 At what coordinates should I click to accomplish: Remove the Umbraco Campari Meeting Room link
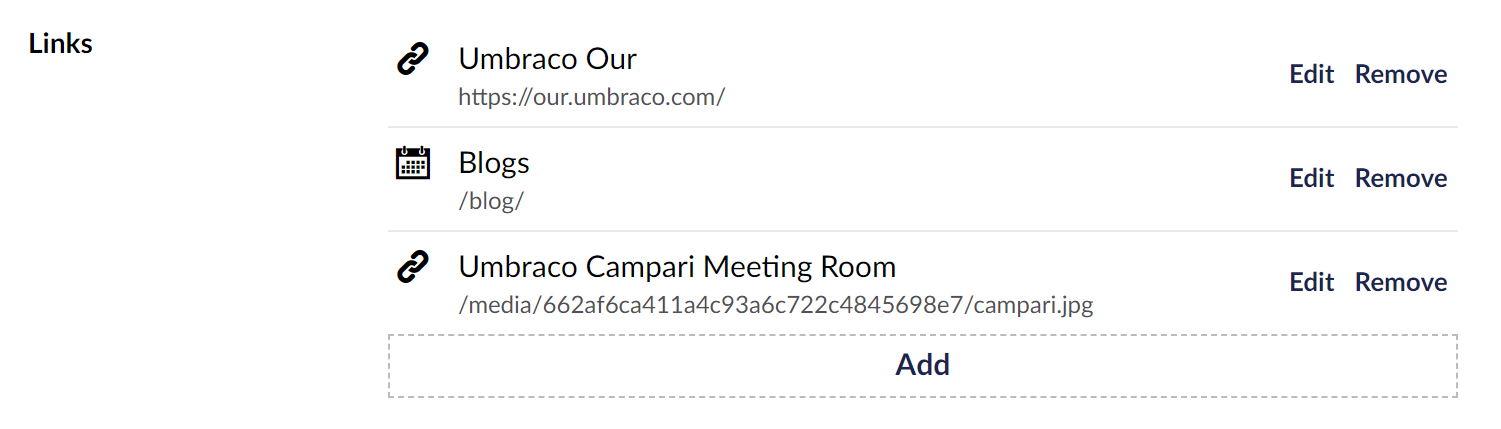[1401, 283]
